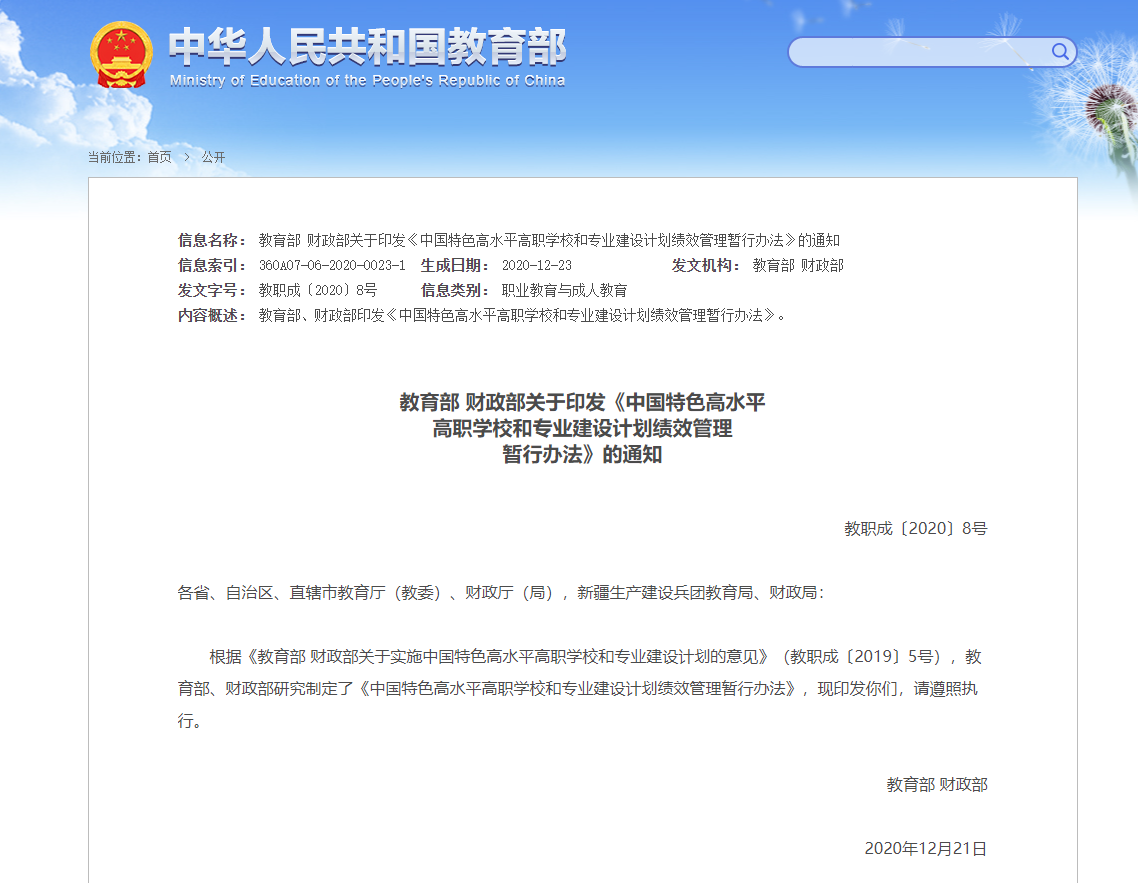Click issuing agency value 教育部 财政部
Viewport: 1138px width, 883px height.
coord(798,266)
